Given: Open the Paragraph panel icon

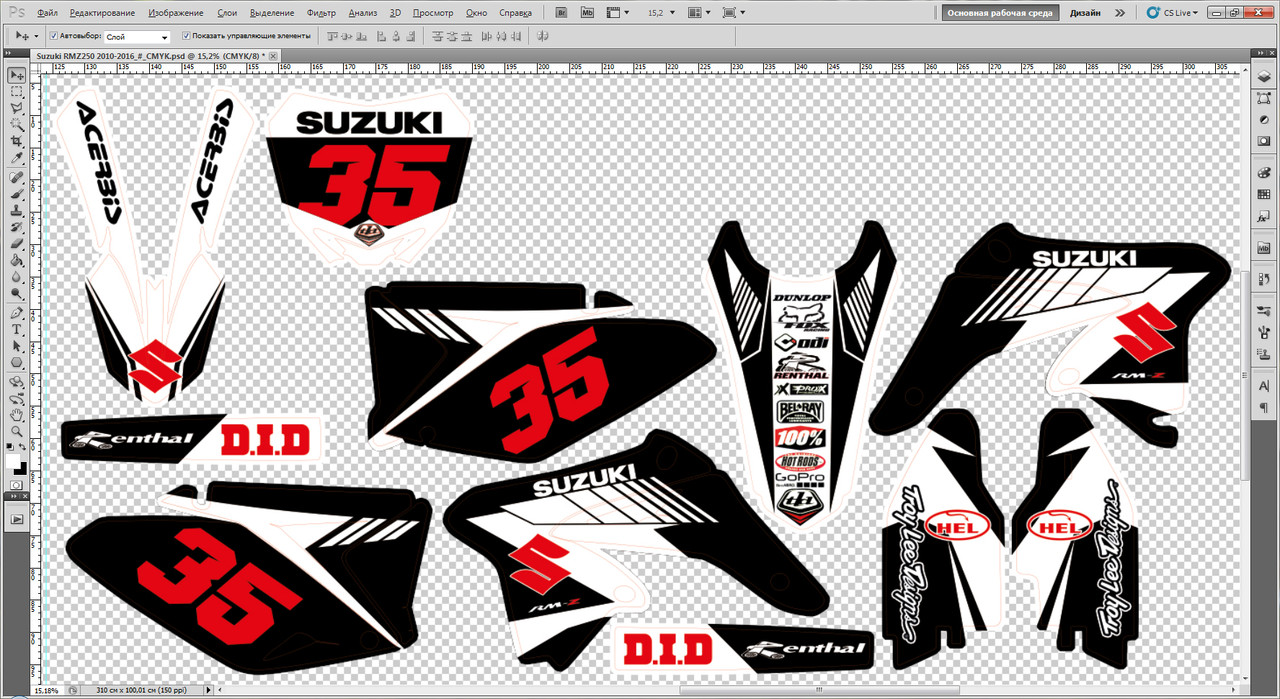Looking at the screenshot, I should 1263,408.
